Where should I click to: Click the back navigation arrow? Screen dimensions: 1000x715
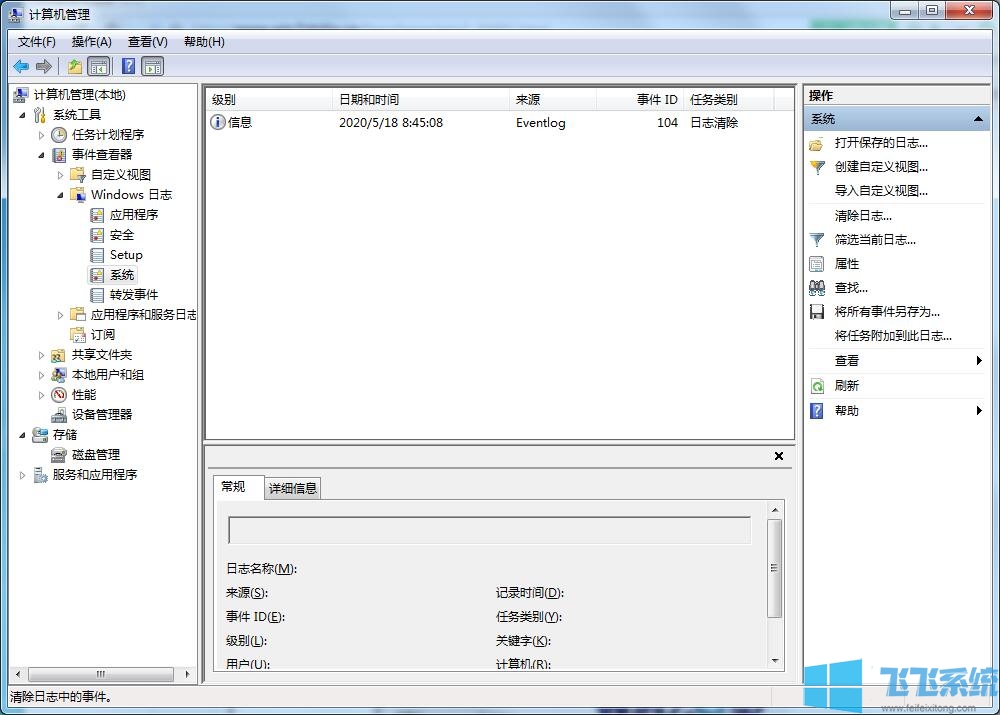21,66
